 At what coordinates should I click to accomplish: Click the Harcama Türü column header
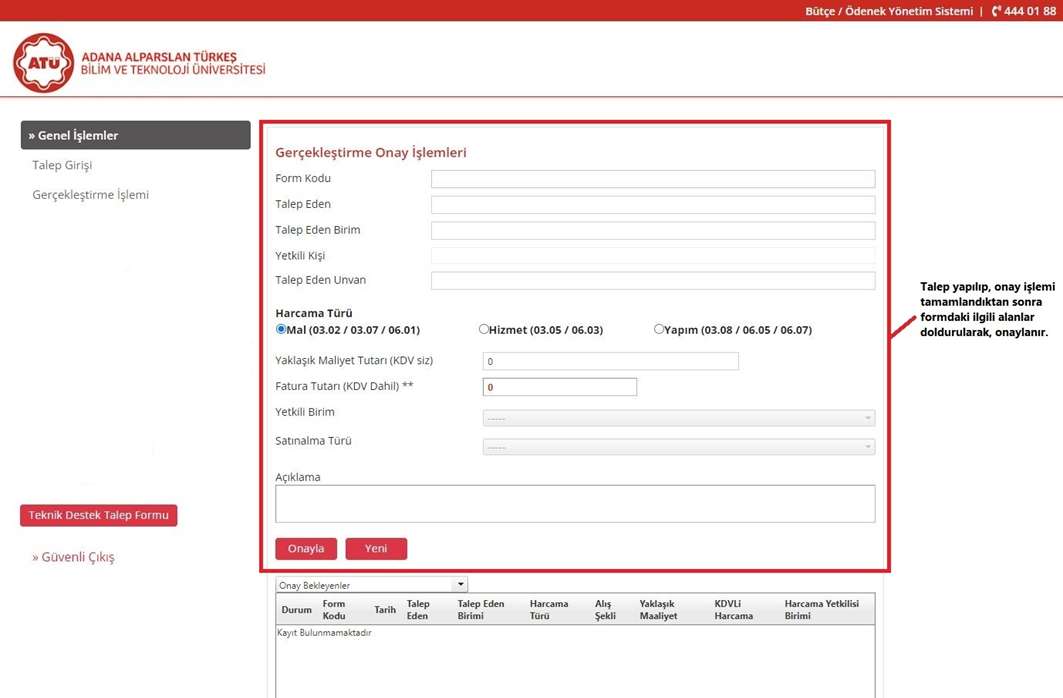(549, 610)
